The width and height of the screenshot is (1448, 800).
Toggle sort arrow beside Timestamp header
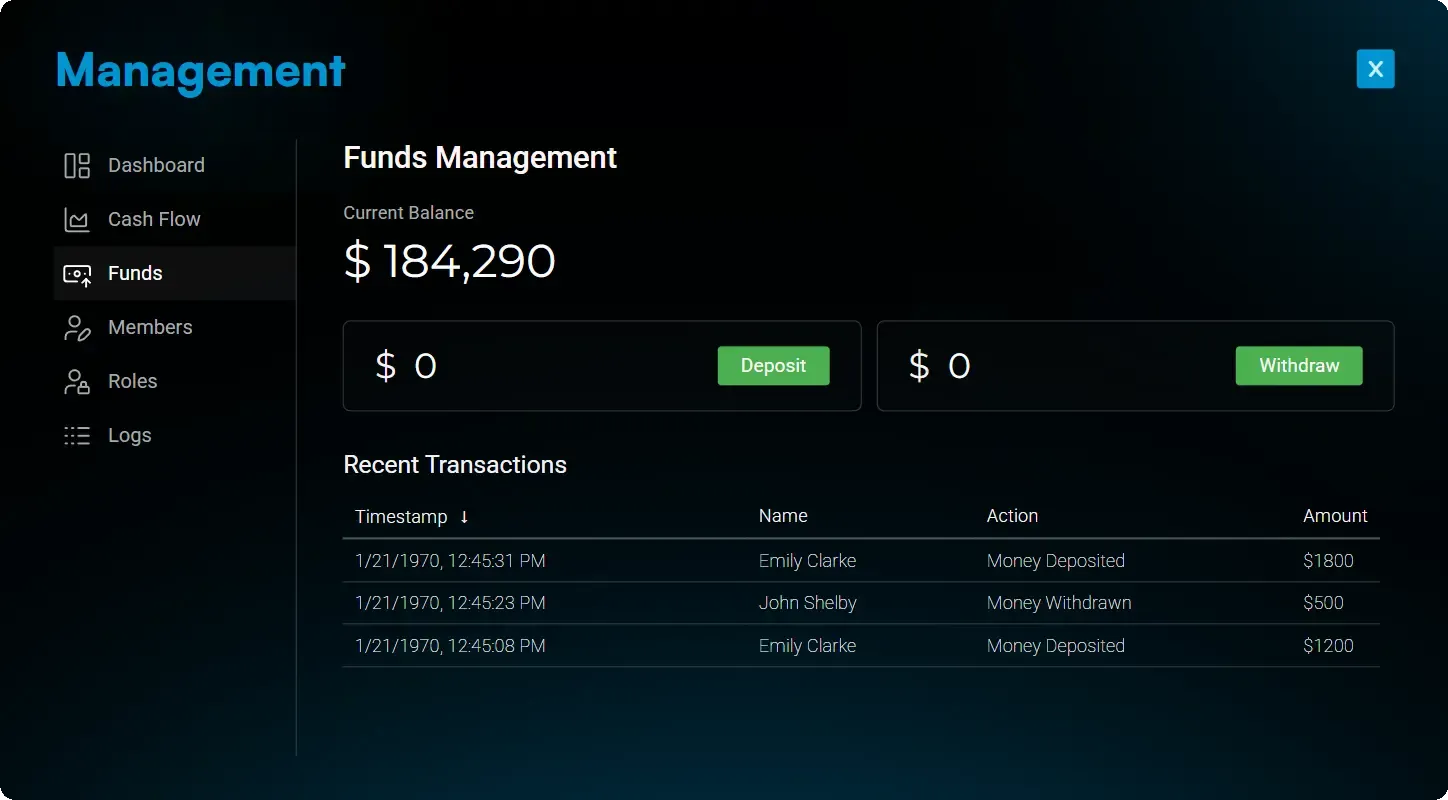pos(464,517)
